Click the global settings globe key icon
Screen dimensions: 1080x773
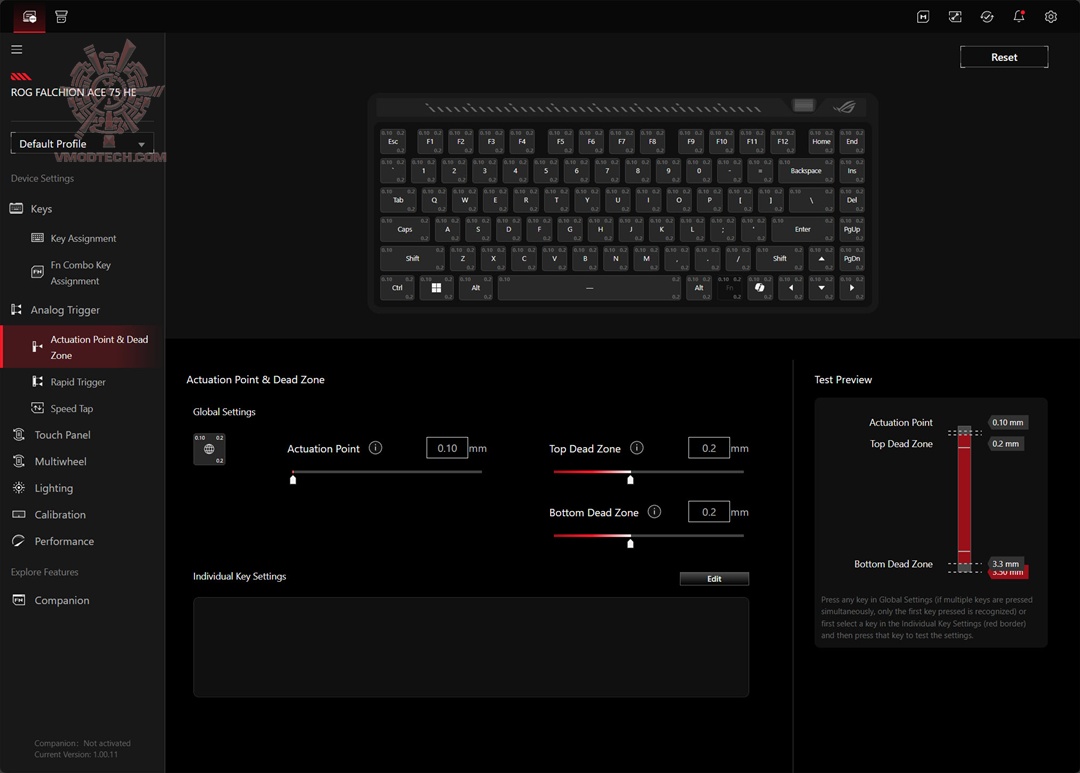(x=209, y=449)
